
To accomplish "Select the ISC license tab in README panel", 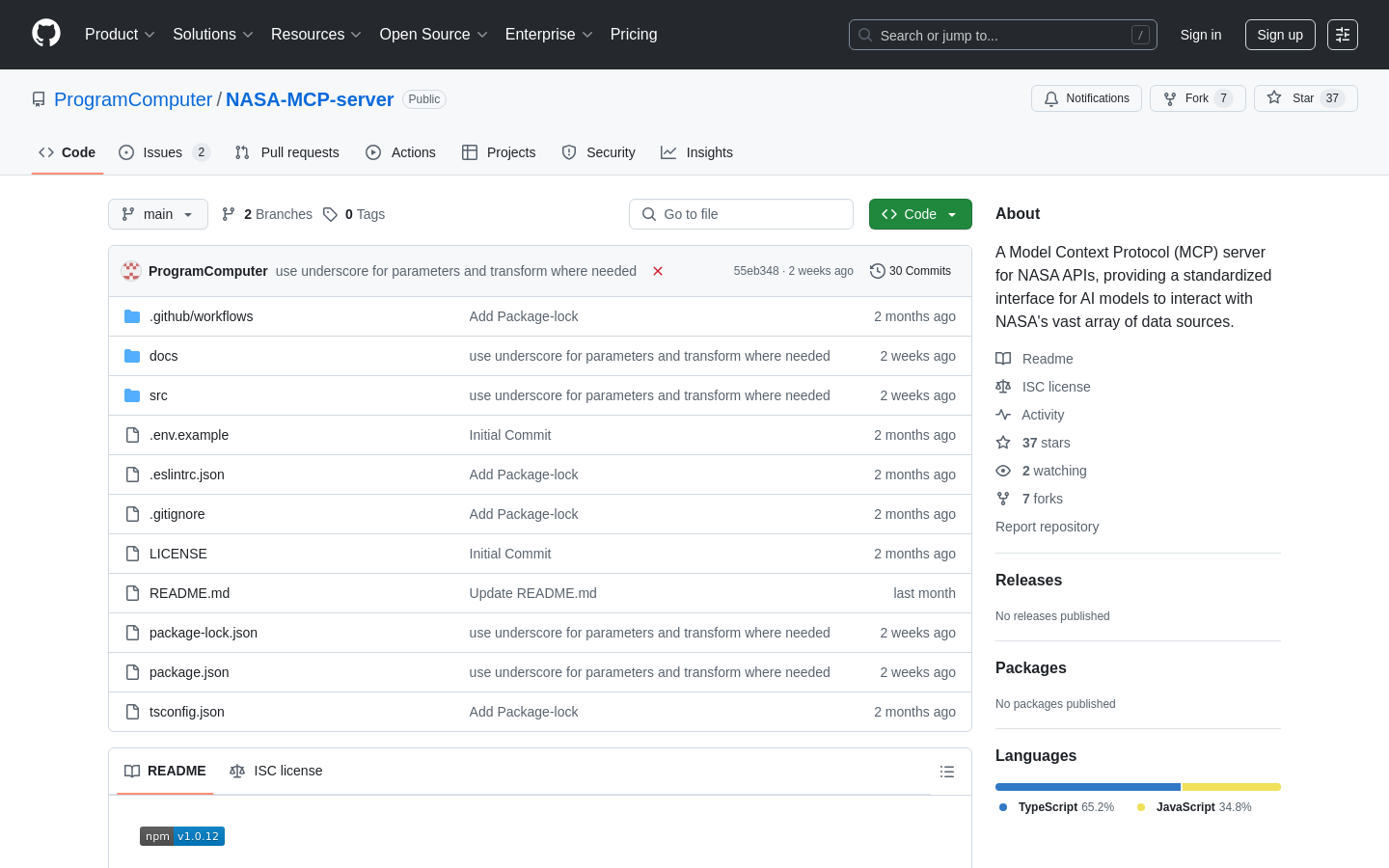I will point(276,771).
